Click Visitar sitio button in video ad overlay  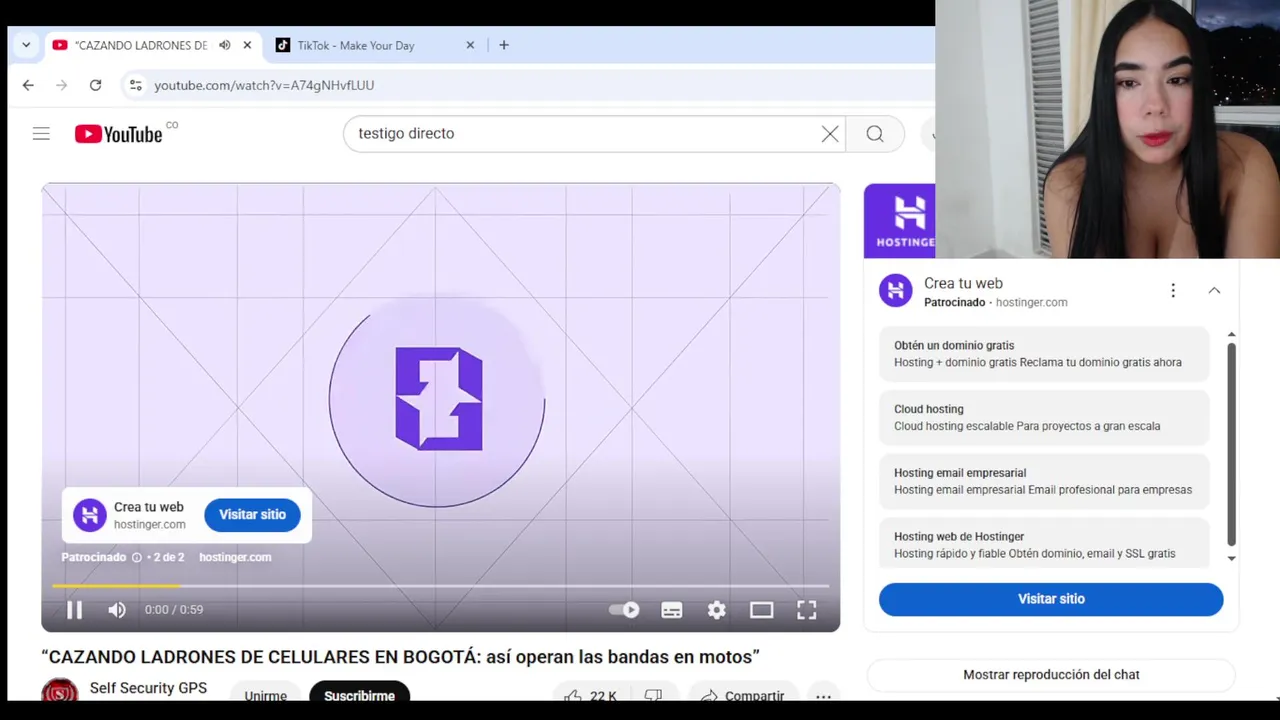pos(252,514)
